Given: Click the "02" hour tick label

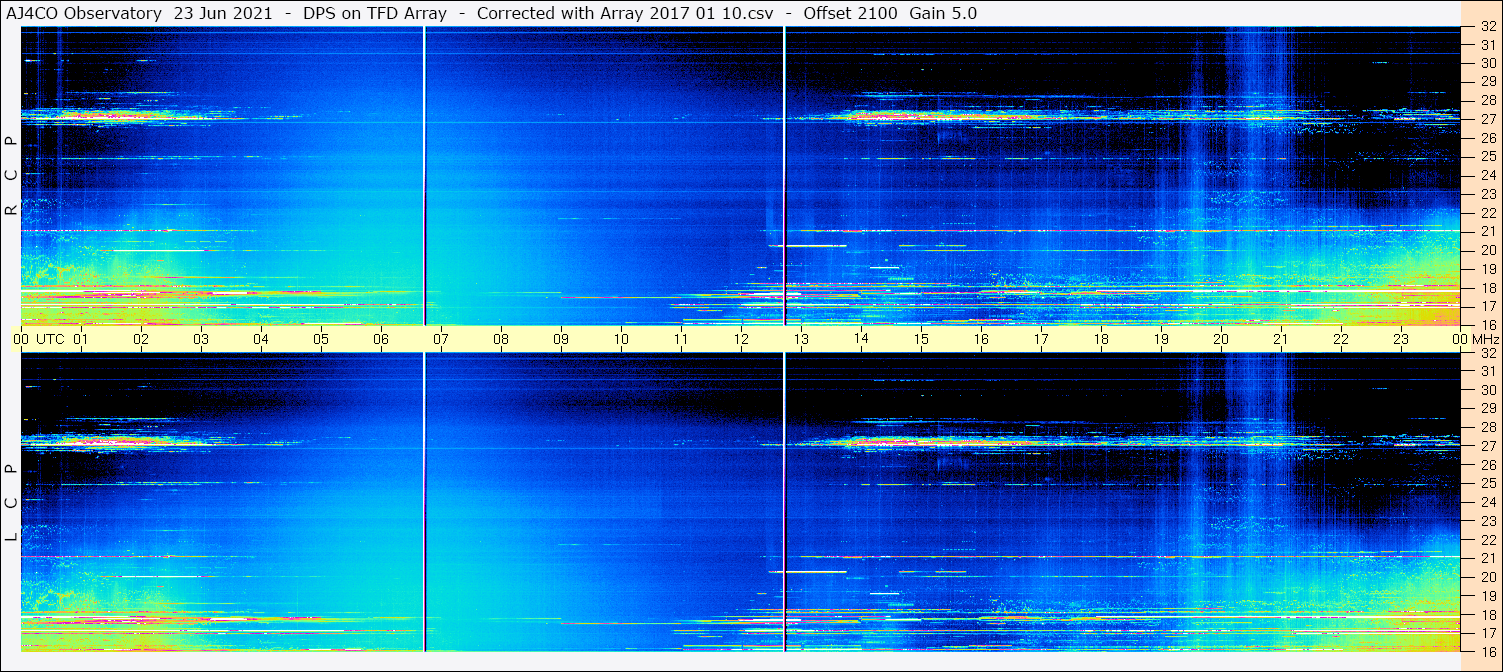Looking at the screenshot, I should point(141,339).
